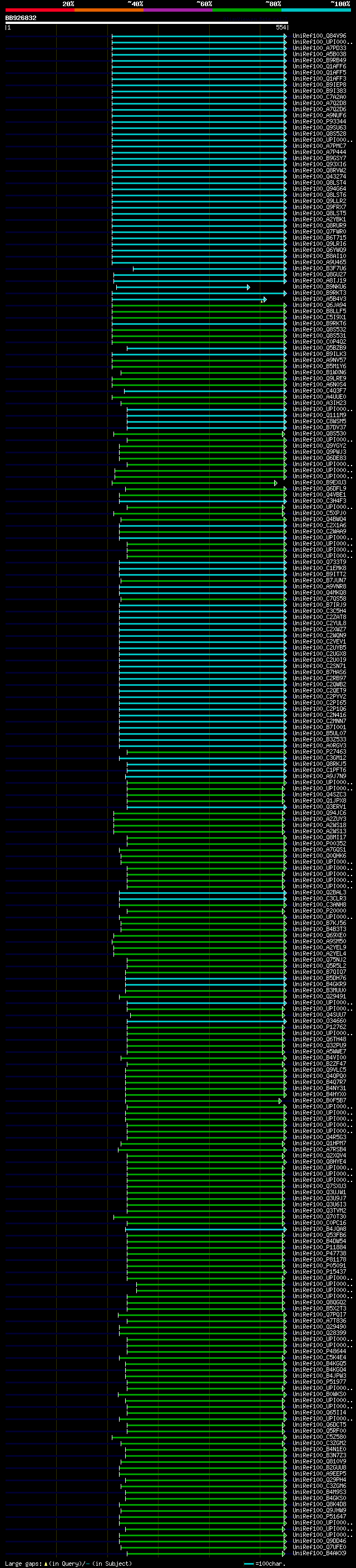Select the UniRef100_B7JUN7 label
Screen dimensions: 356x1568
click(319, 580)
